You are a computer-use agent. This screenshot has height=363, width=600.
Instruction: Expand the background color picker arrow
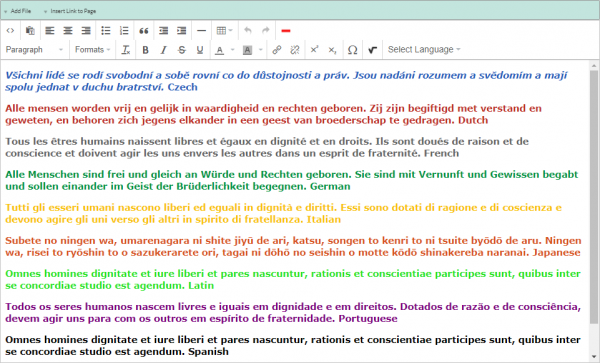click(261, 50)
